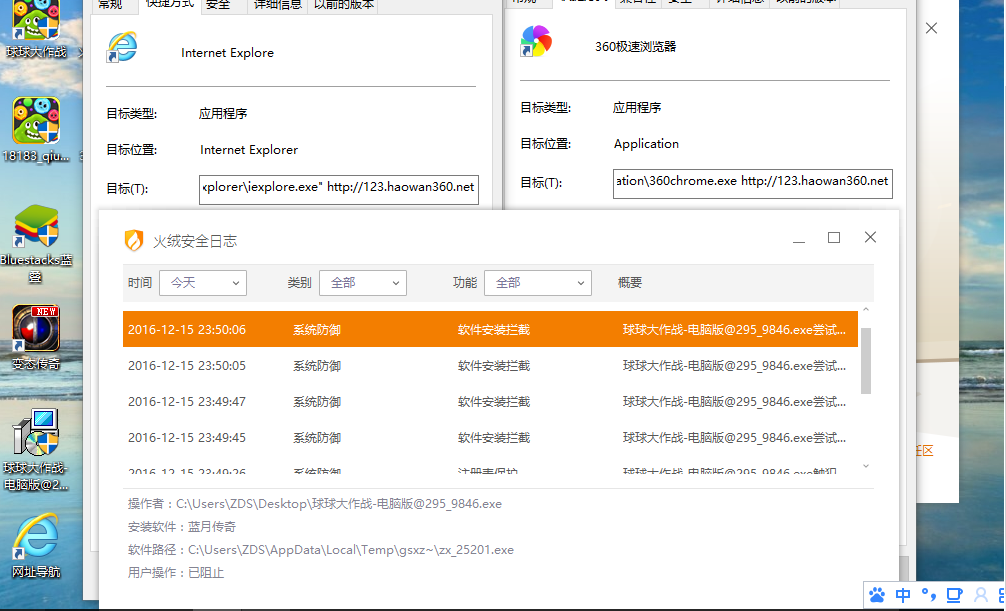Switch to the 详细信息 tab in the IE properties
This screenshot has height=611, width=1006.
coord(277,5)
